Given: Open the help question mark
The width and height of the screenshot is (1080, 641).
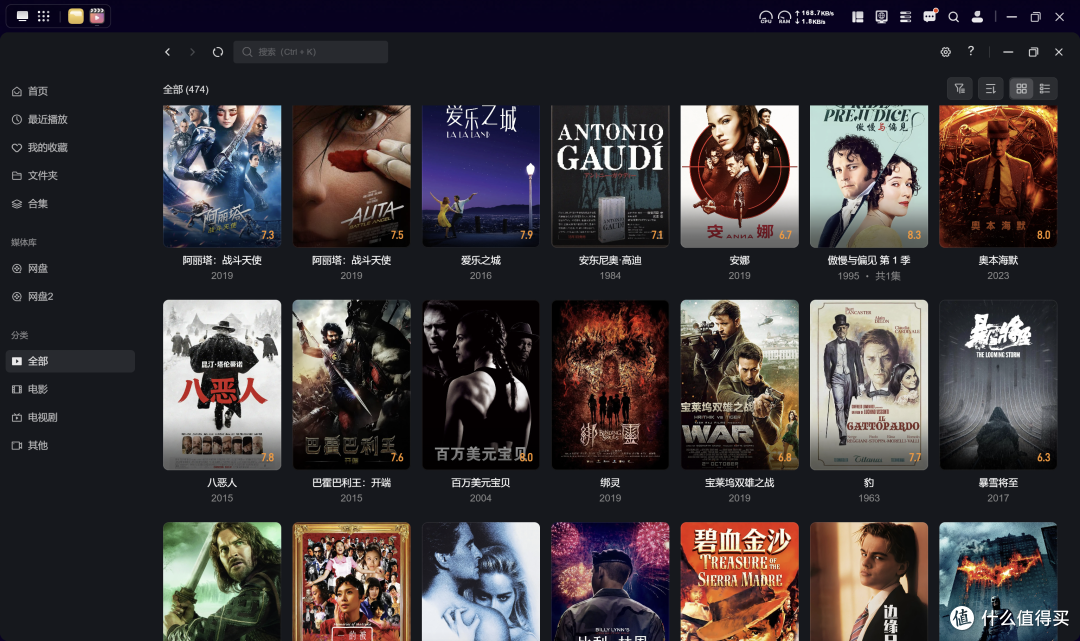Looking at the screenshot, I should coord(970,51).
